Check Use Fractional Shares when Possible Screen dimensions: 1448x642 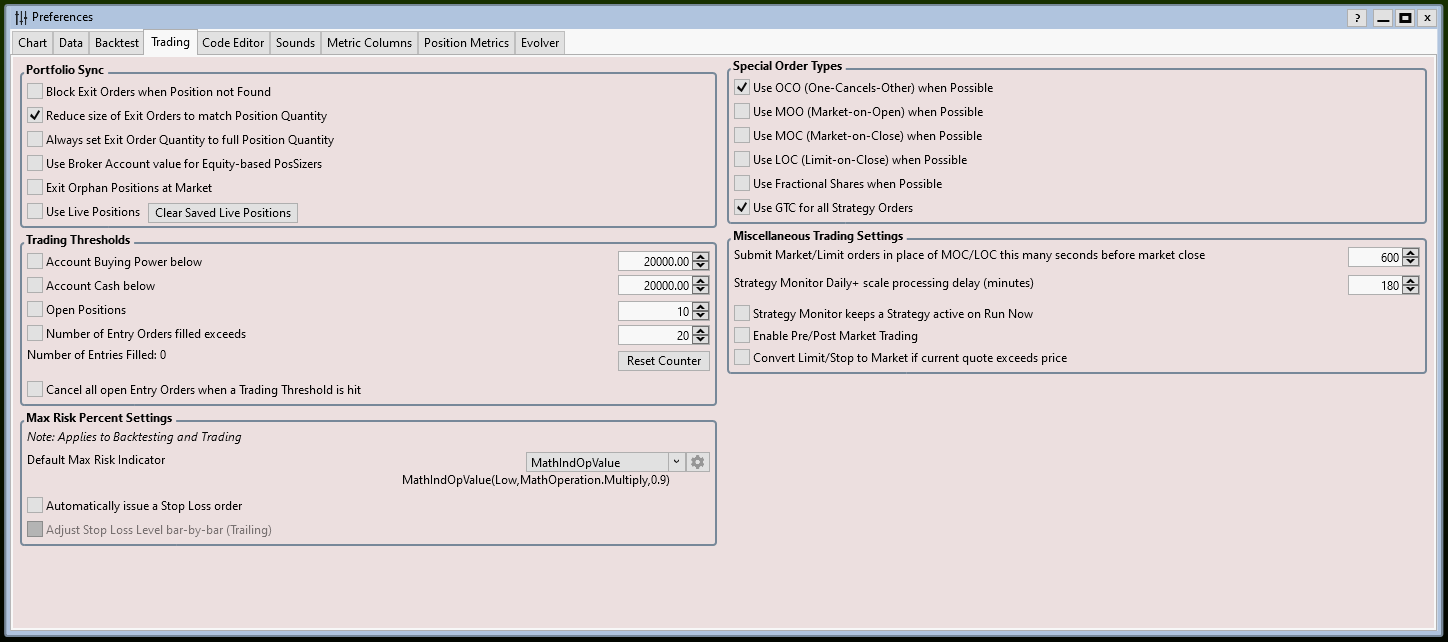[x=742, y=183]
